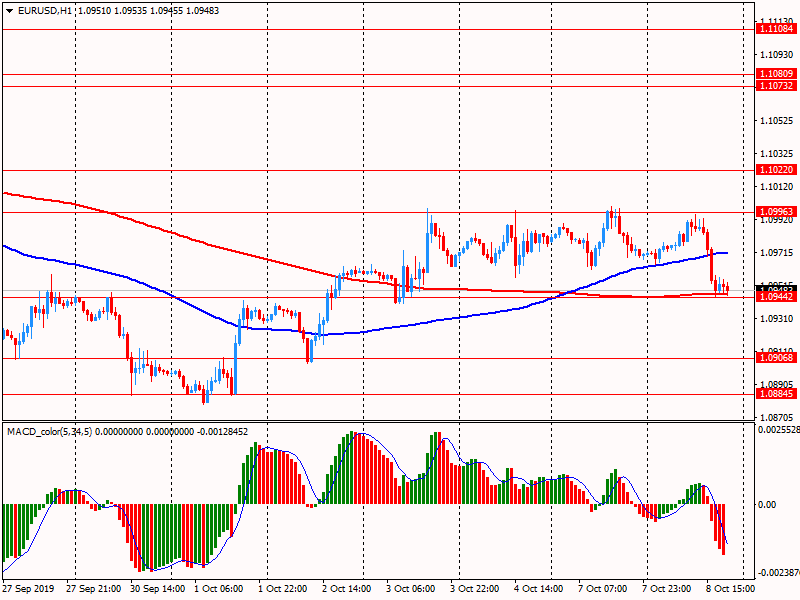The height and width of the screenshot is (600, 800).
Task: Select the 1.08845 price level tag
Action: point(777,394)
